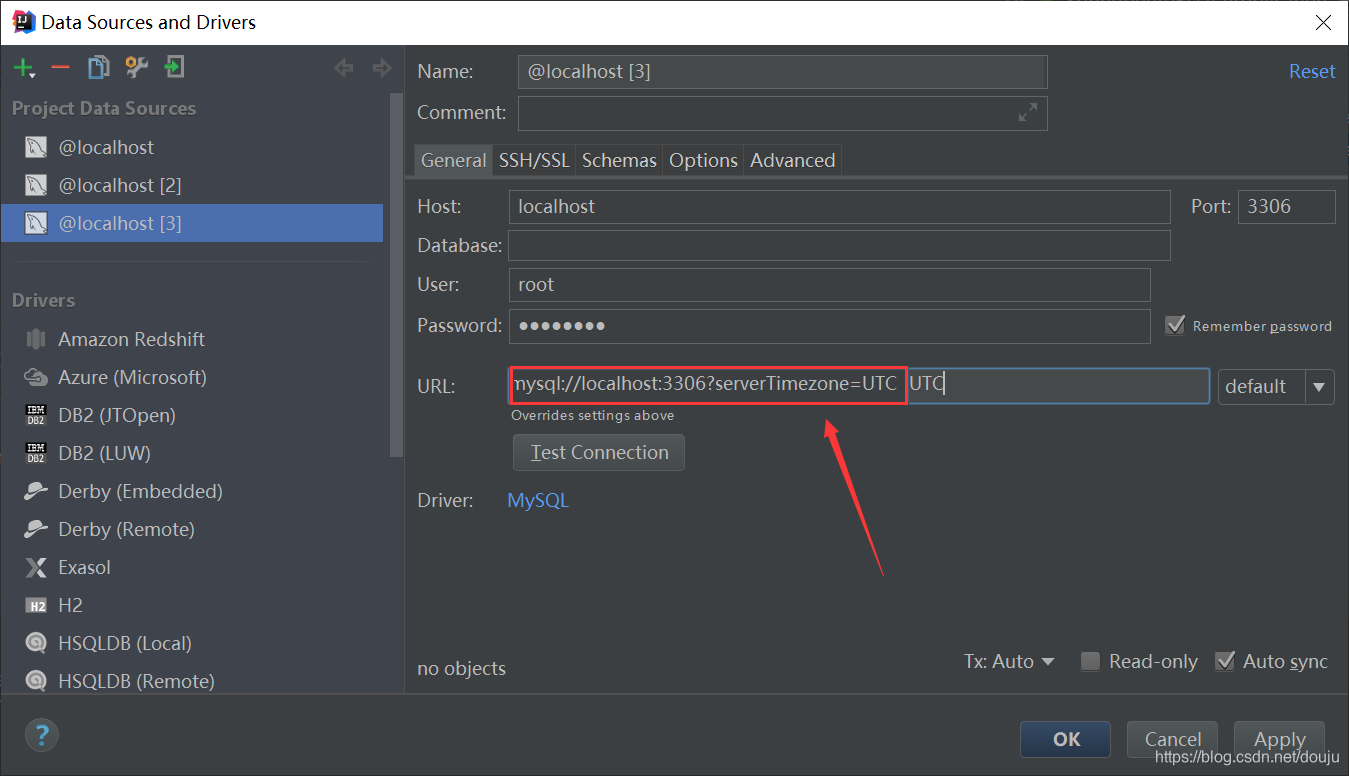Open the URL type default dropdown

click(1276, 386)
